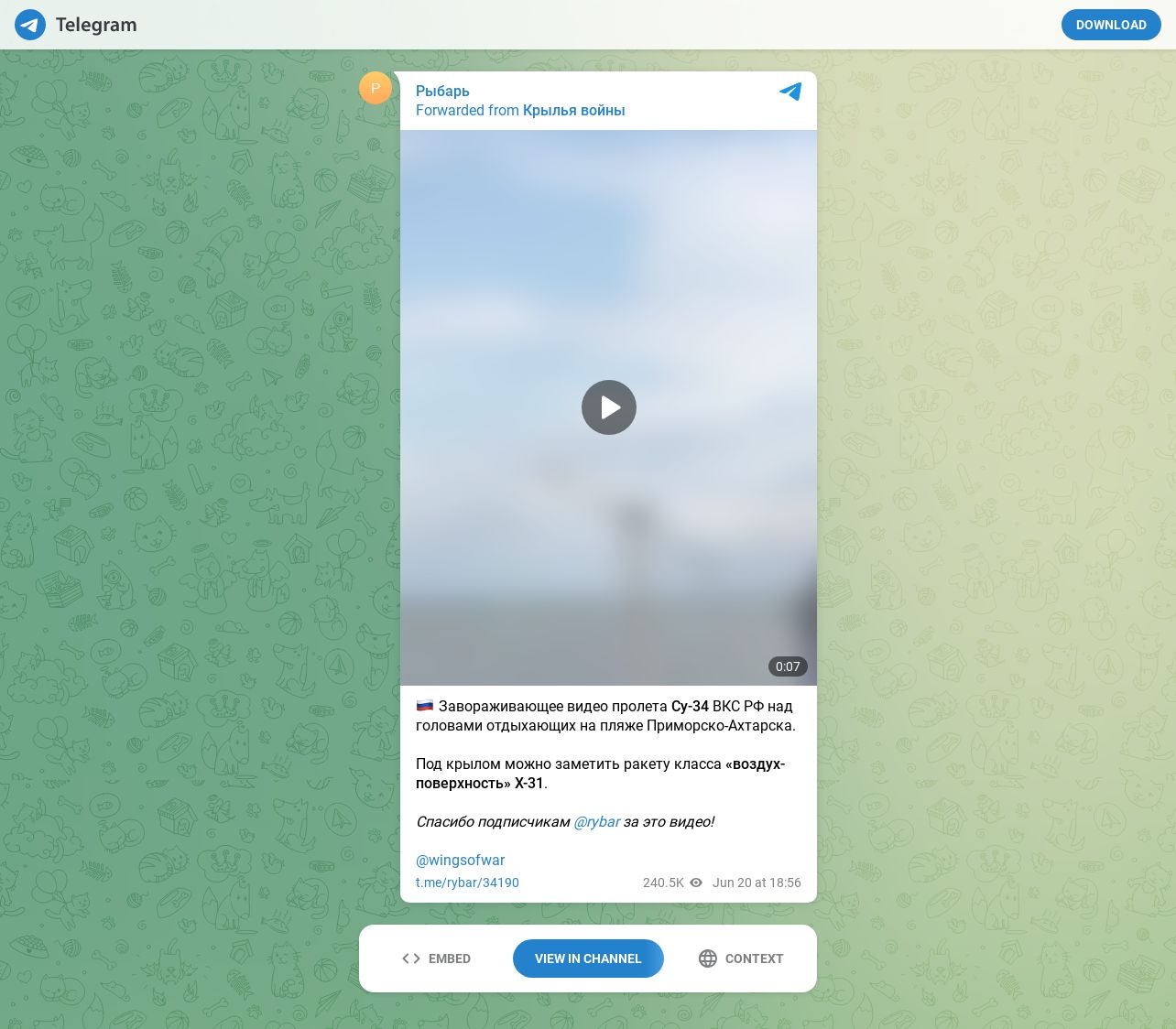Click the embed code brackets icon
The image size is (1176, 1029).
pos(411,959)
